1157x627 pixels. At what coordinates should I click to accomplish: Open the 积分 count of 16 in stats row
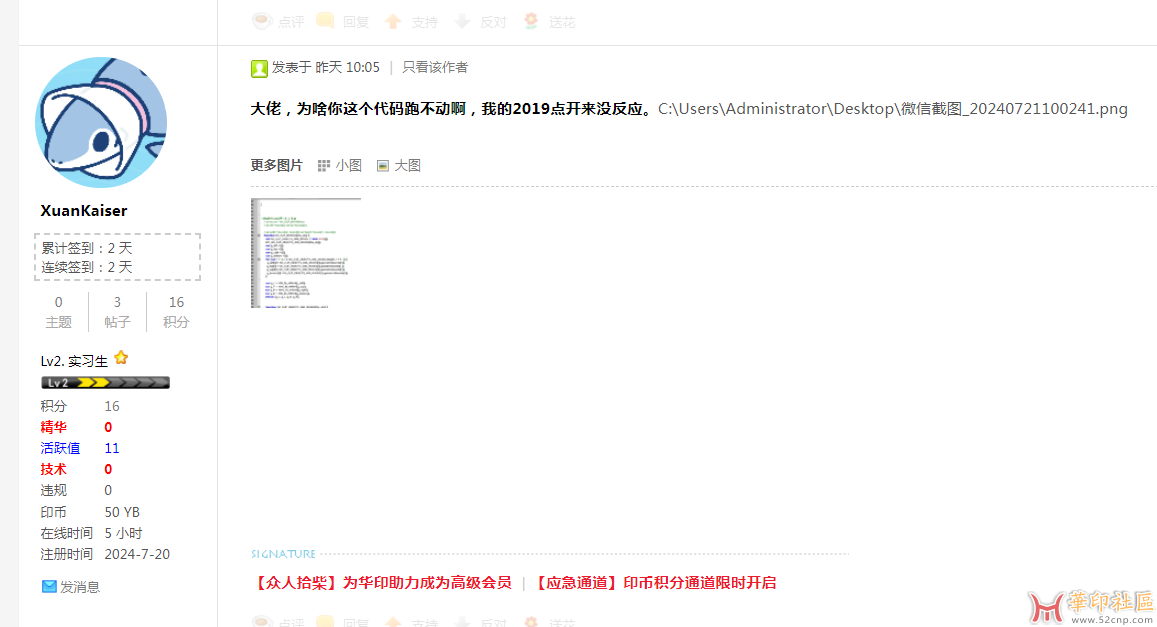pos(176,302)
